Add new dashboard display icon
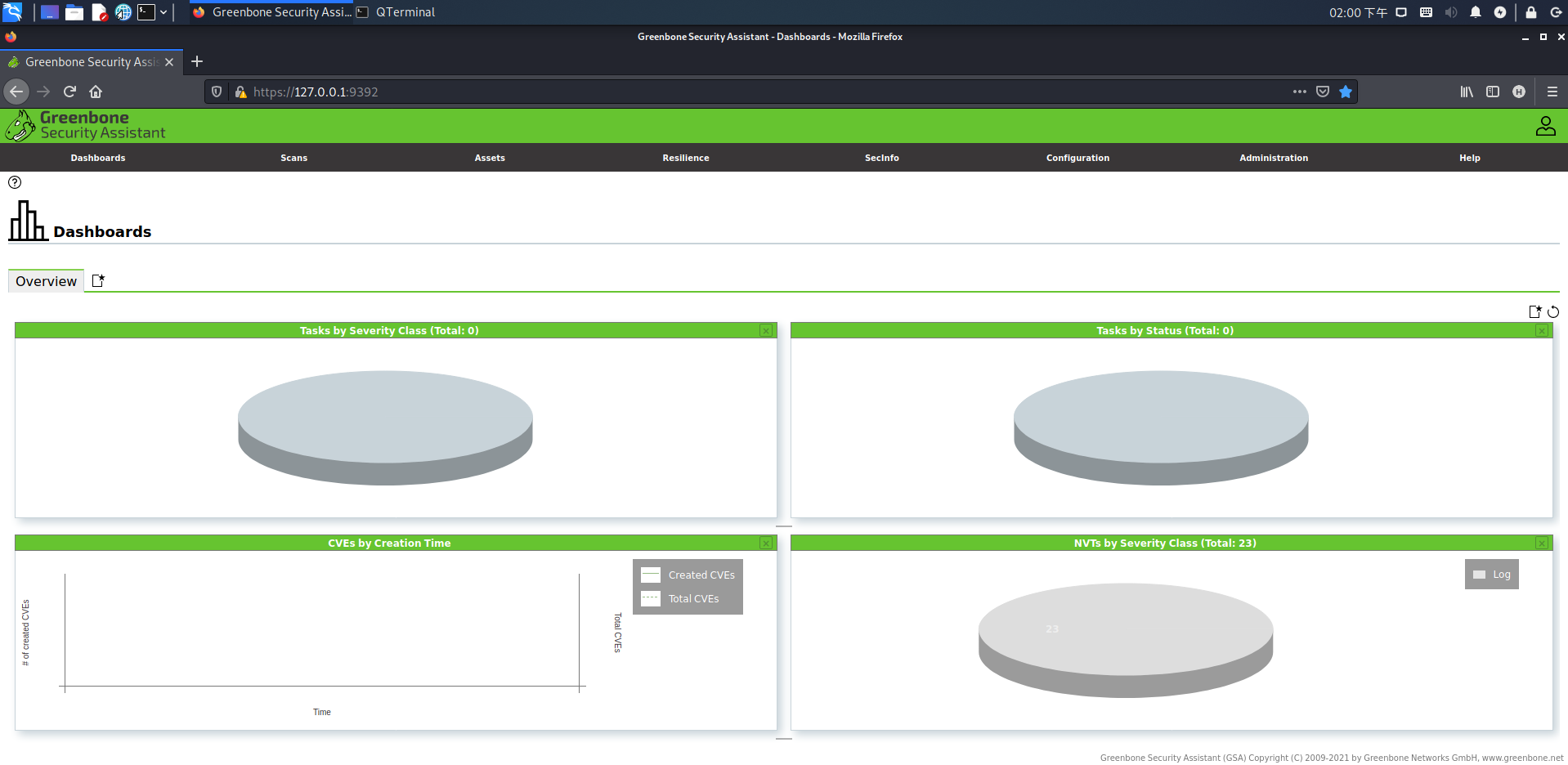Screen dimensions: 1568x765 click(x=1535, y=311)
